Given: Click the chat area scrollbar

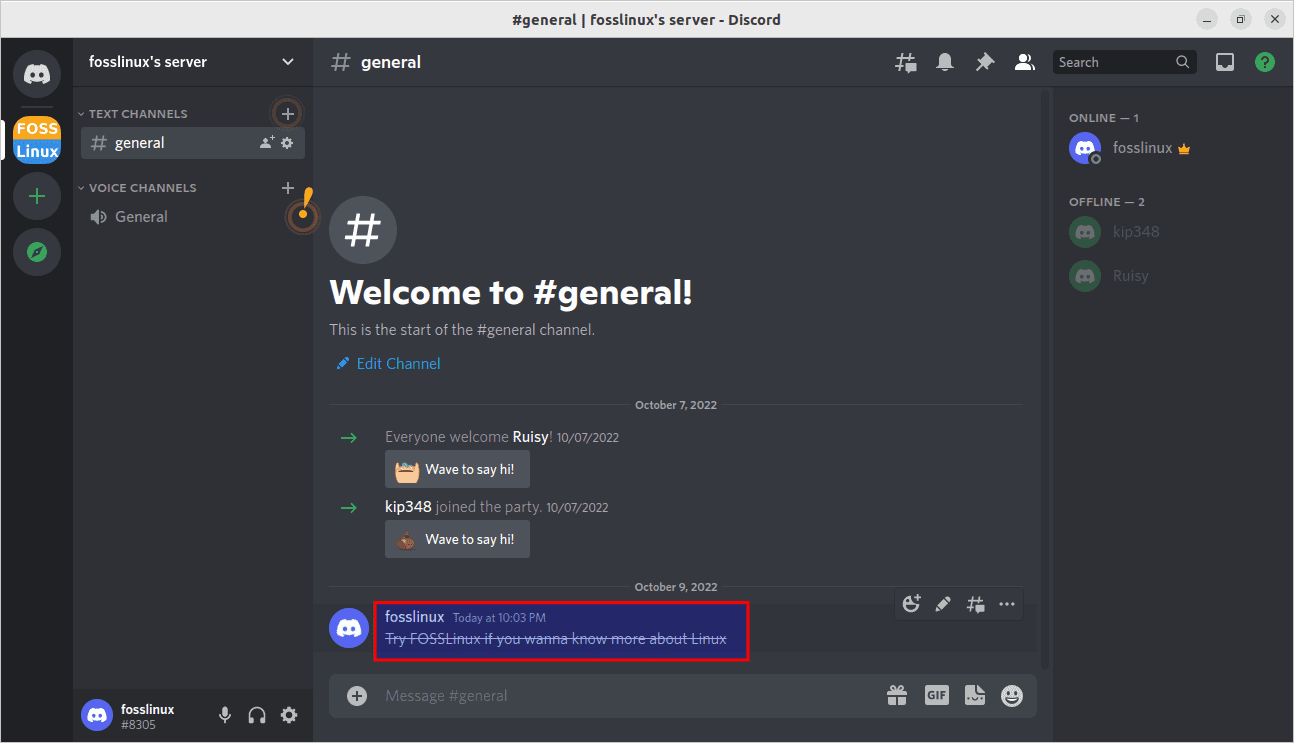Looking at the screenshot, I should 1046,380.
